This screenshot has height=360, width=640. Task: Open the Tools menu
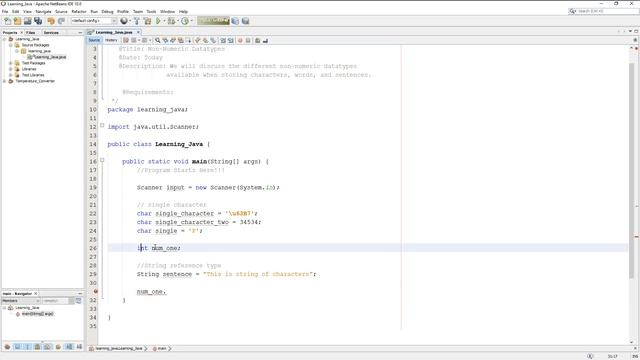pos(151,11)
